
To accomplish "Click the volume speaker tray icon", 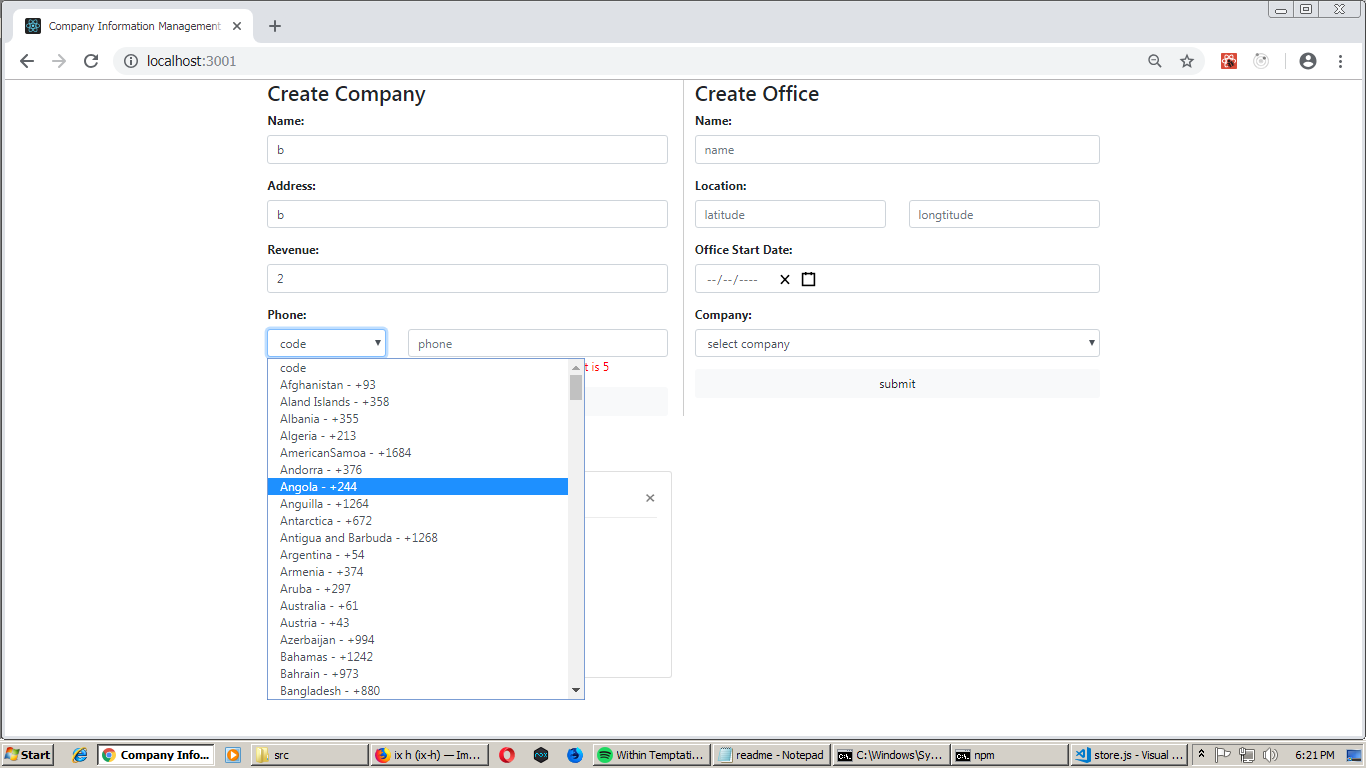I will pyautogui.click(x=1270, y=755).
